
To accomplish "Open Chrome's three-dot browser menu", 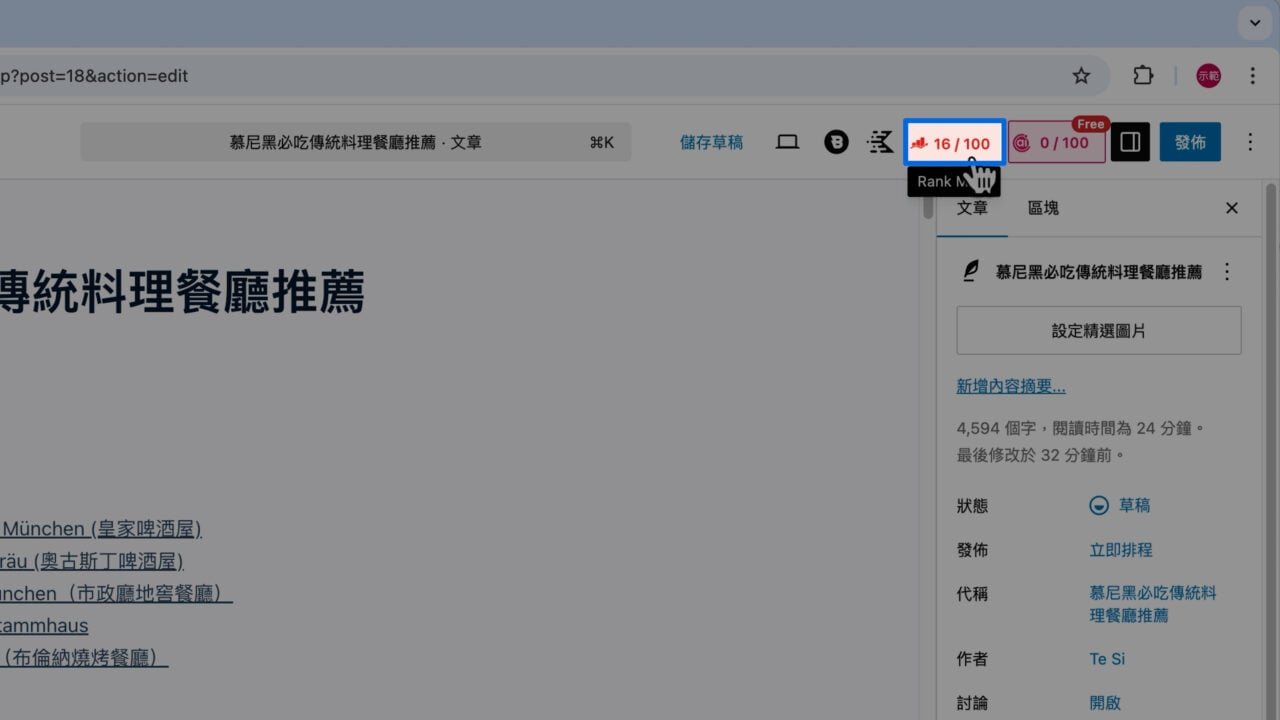I will tap(1252, 75).
